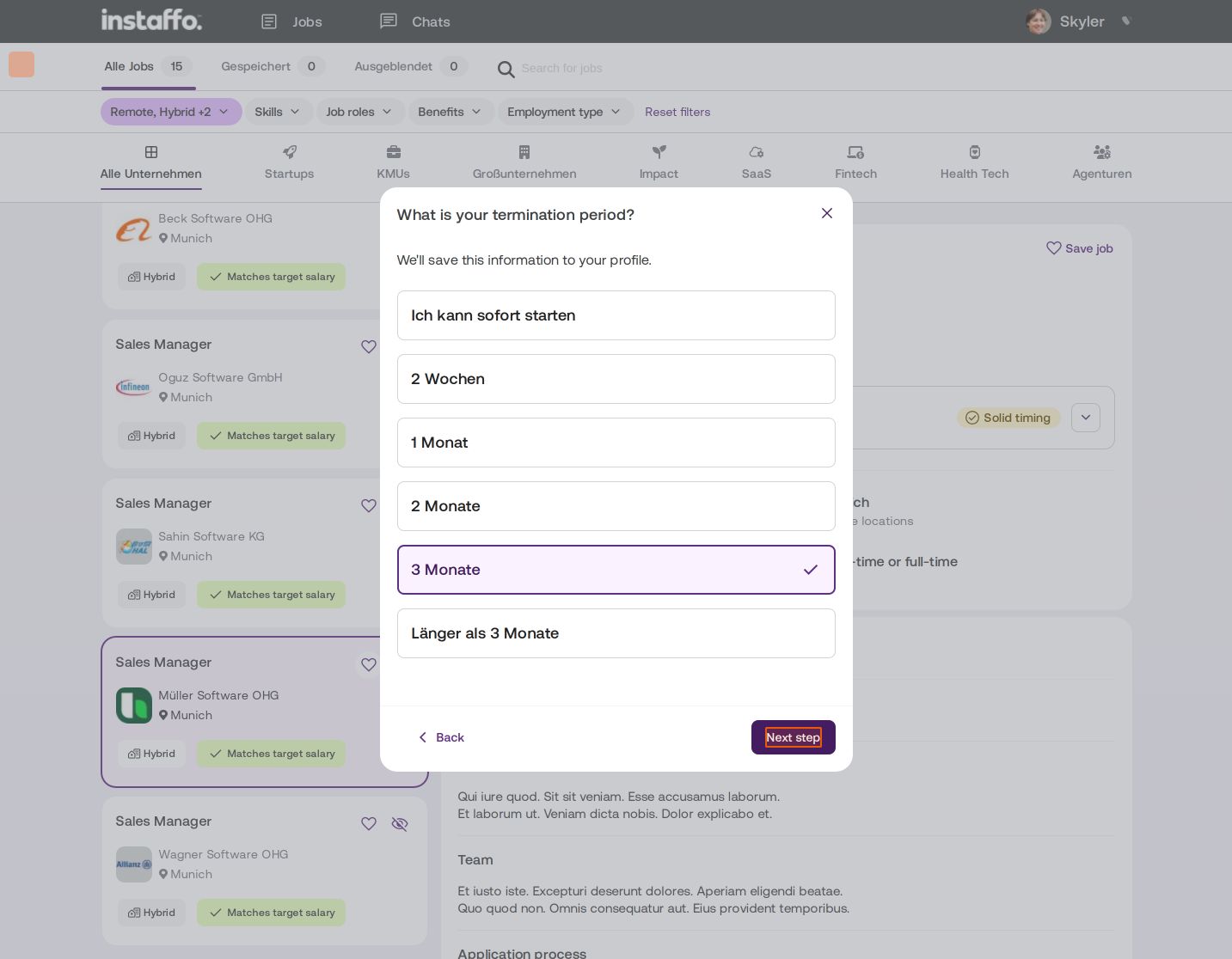Hide the Wagner Software job

[x=400, y=823]
